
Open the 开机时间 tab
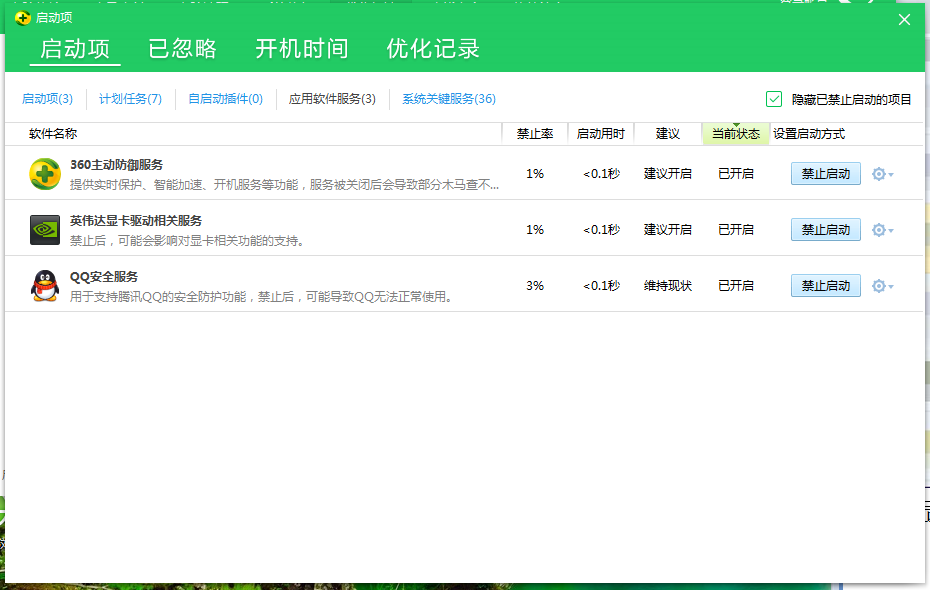(301, 49)
